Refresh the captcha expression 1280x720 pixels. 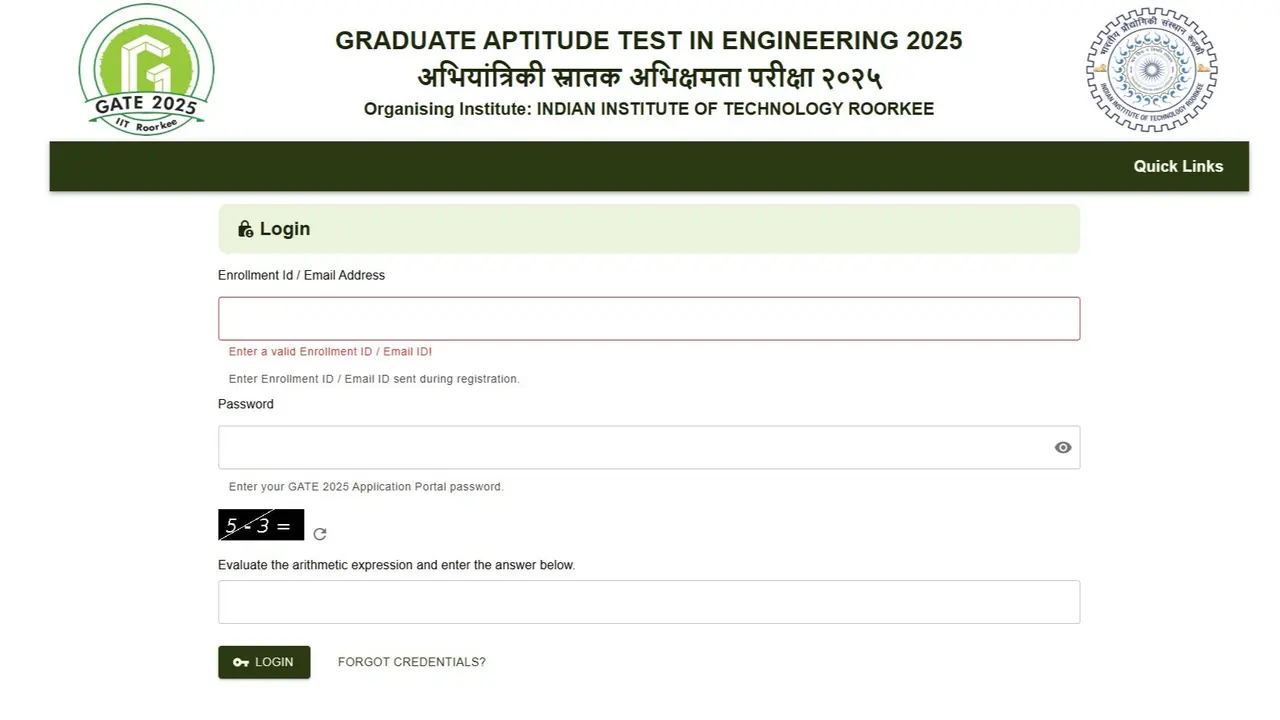click(x=320, y=534)
